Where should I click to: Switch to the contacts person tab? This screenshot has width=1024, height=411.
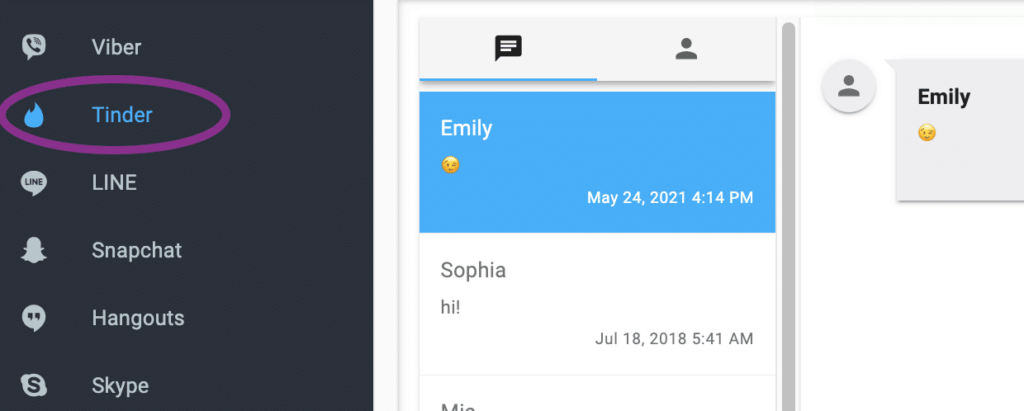click(686, 48)
